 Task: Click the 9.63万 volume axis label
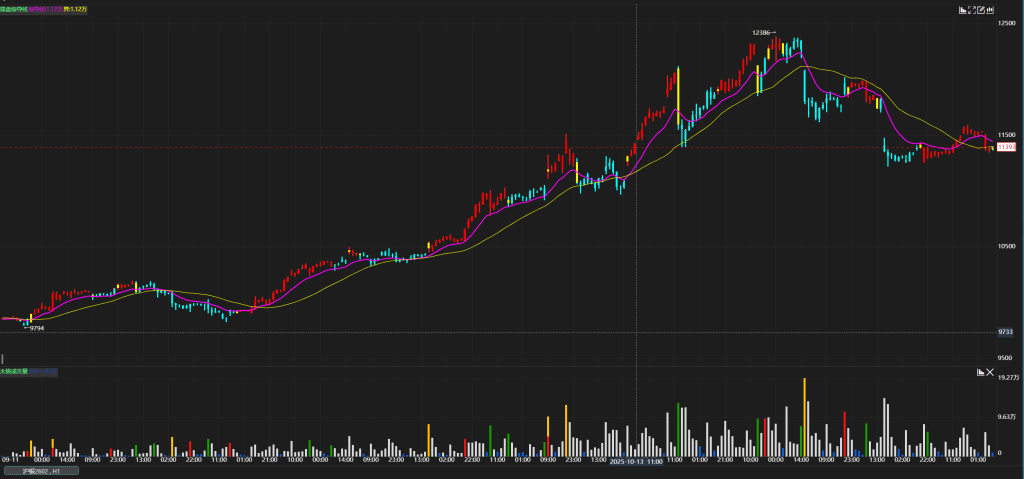(x=1007, y=416)
